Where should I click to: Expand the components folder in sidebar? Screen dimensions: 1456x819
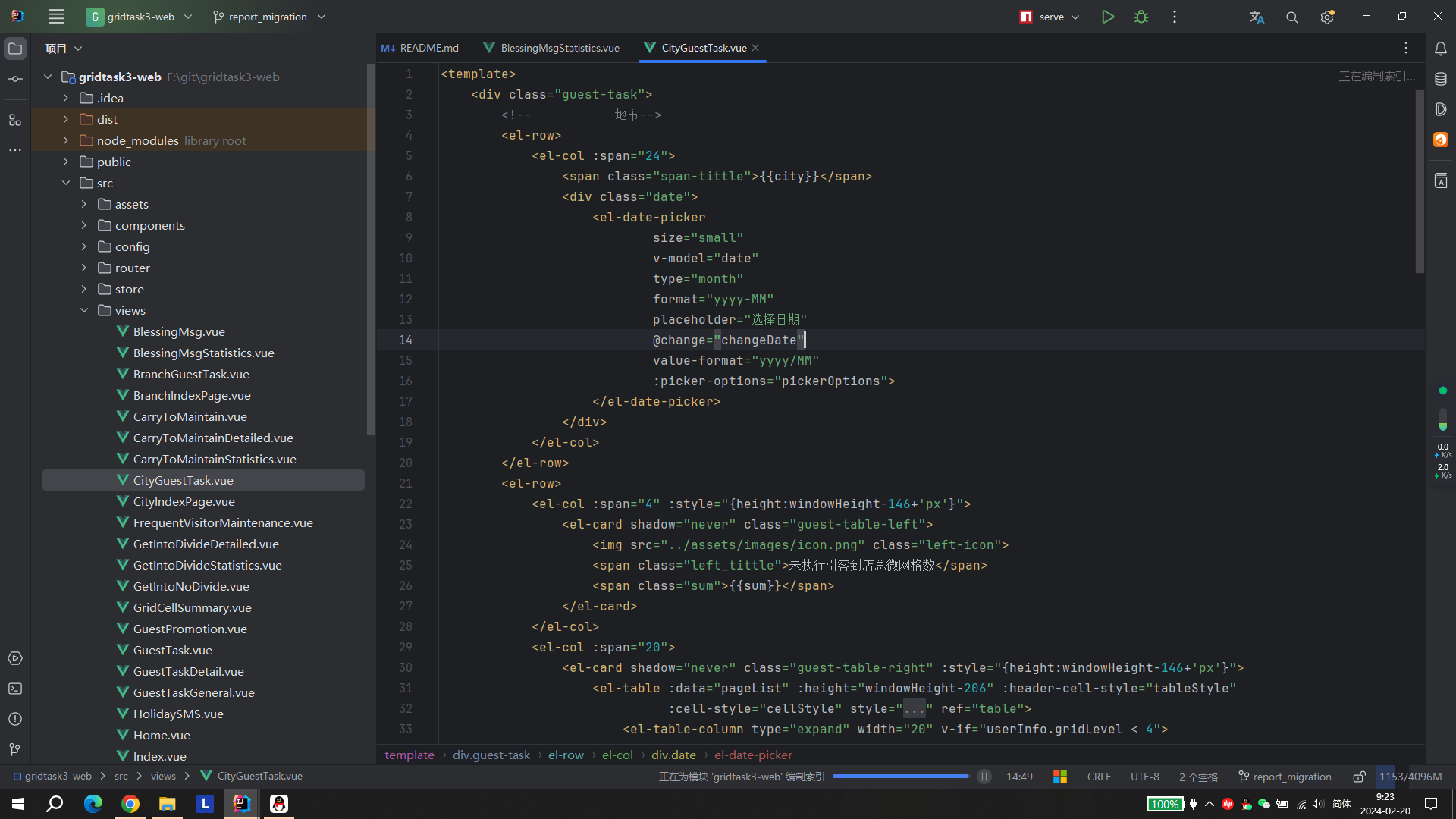pyautogui.click(x=84, y=225)
